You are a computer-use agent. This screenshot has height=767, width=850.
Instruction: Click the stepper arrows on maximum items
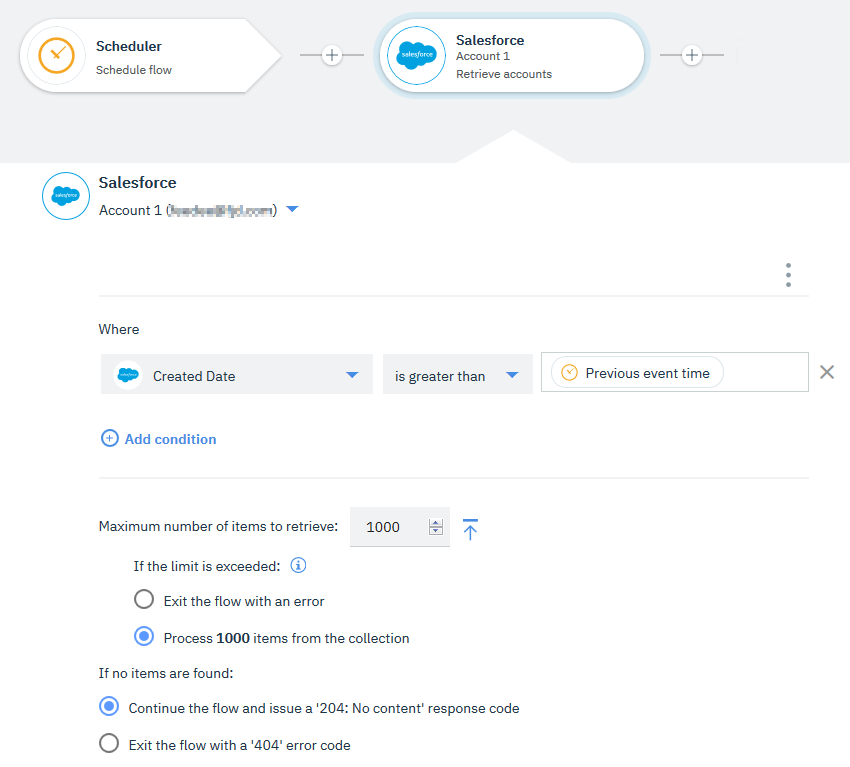tap(436, 527)
